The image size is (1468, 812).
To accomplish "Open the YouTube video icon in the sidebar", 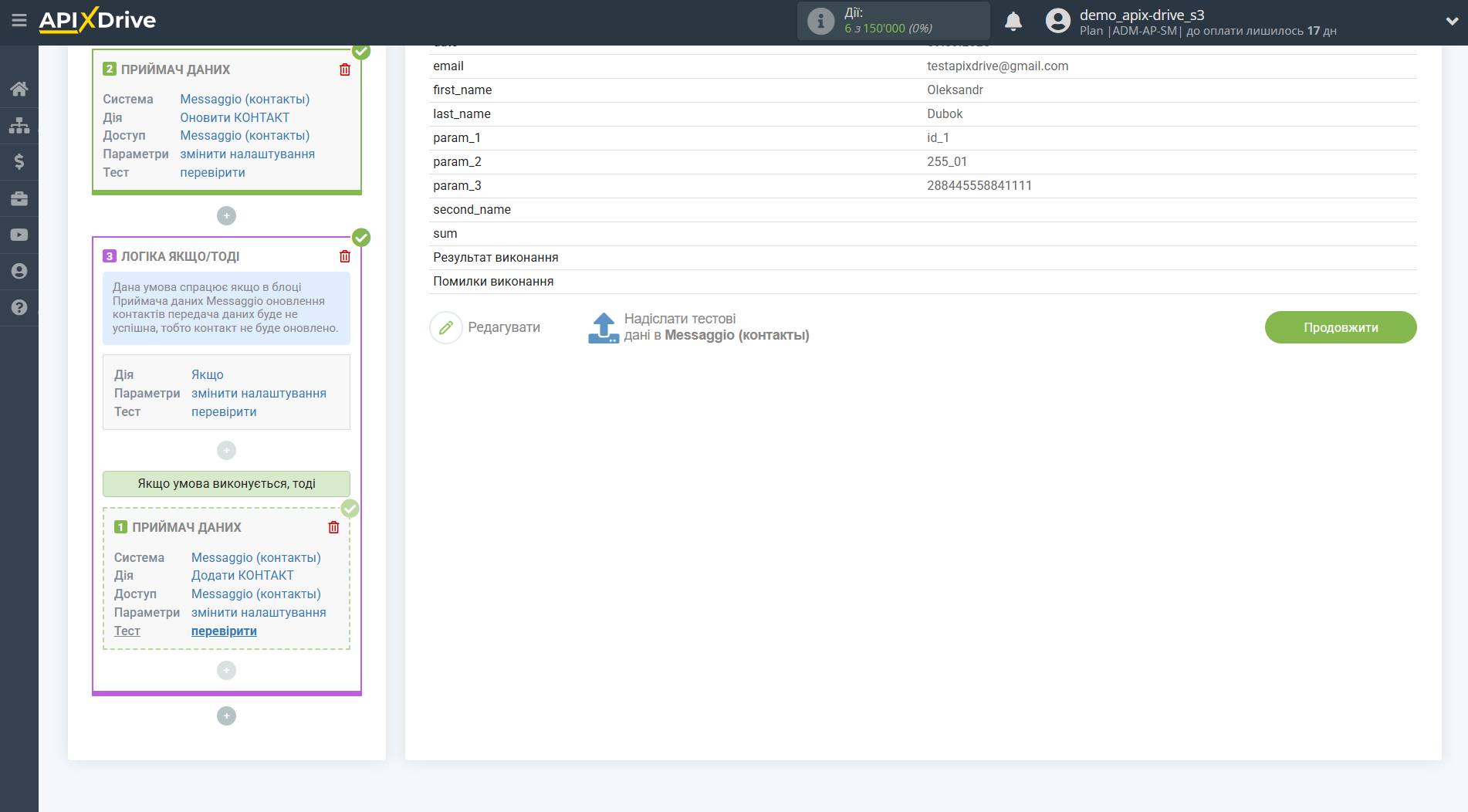I will point(19,235).
